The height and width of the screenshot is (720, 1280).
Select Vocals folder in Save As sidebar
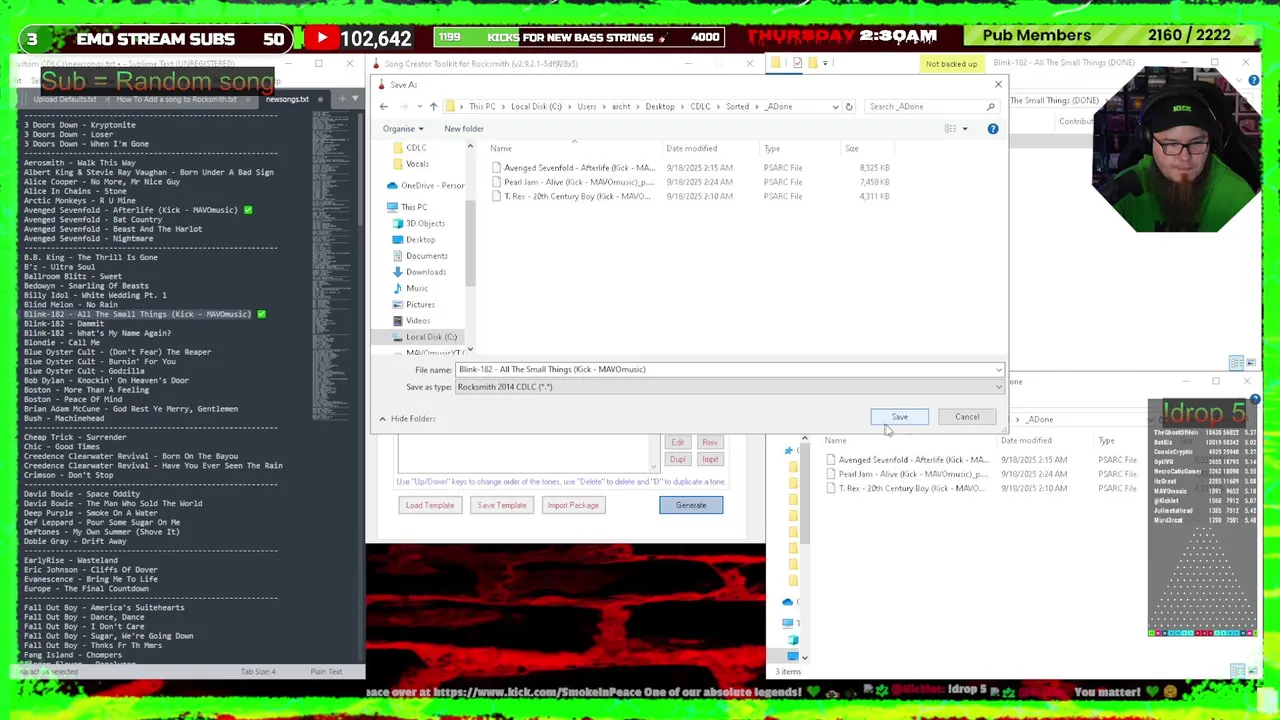(x=412, y=164)
